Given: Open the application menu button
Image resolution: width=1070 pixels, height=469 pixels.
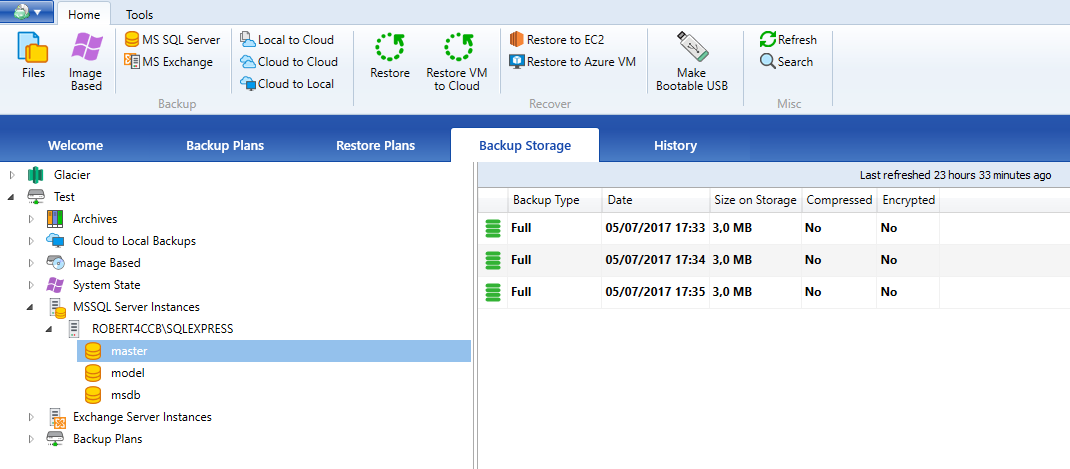Looking at the screenshot, I should [27, 12].
